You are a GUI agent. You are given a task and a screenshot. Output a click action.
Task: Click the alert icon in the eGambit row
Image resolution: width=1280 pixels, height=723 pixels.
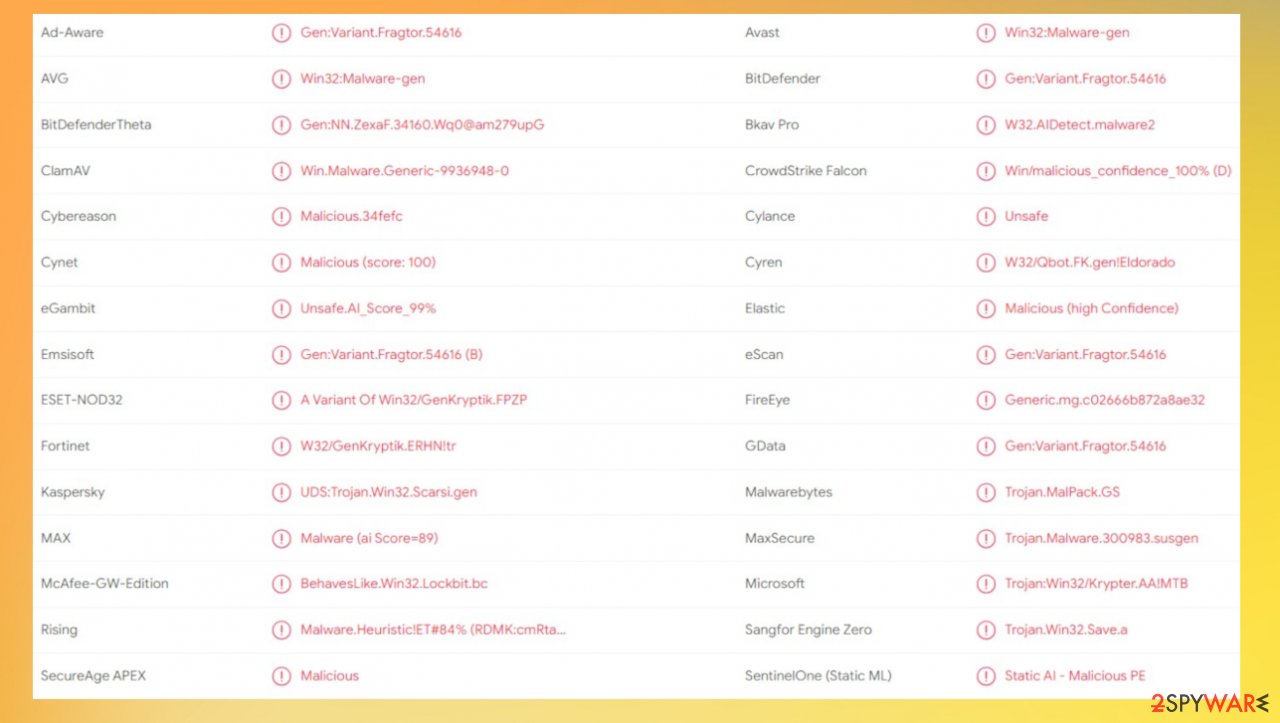pyautogui.click(x=282, y=309)
